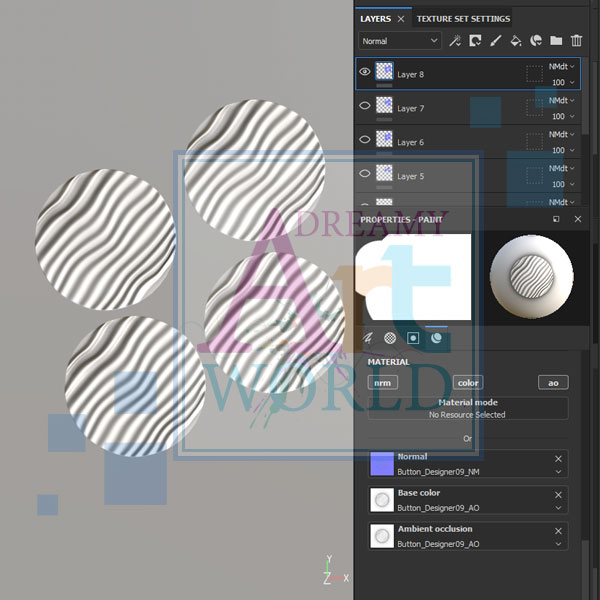This screenshot has width=600, height=600.
Task: Switch to the Texture Set Settings tab
Action: tap(463, 18)
